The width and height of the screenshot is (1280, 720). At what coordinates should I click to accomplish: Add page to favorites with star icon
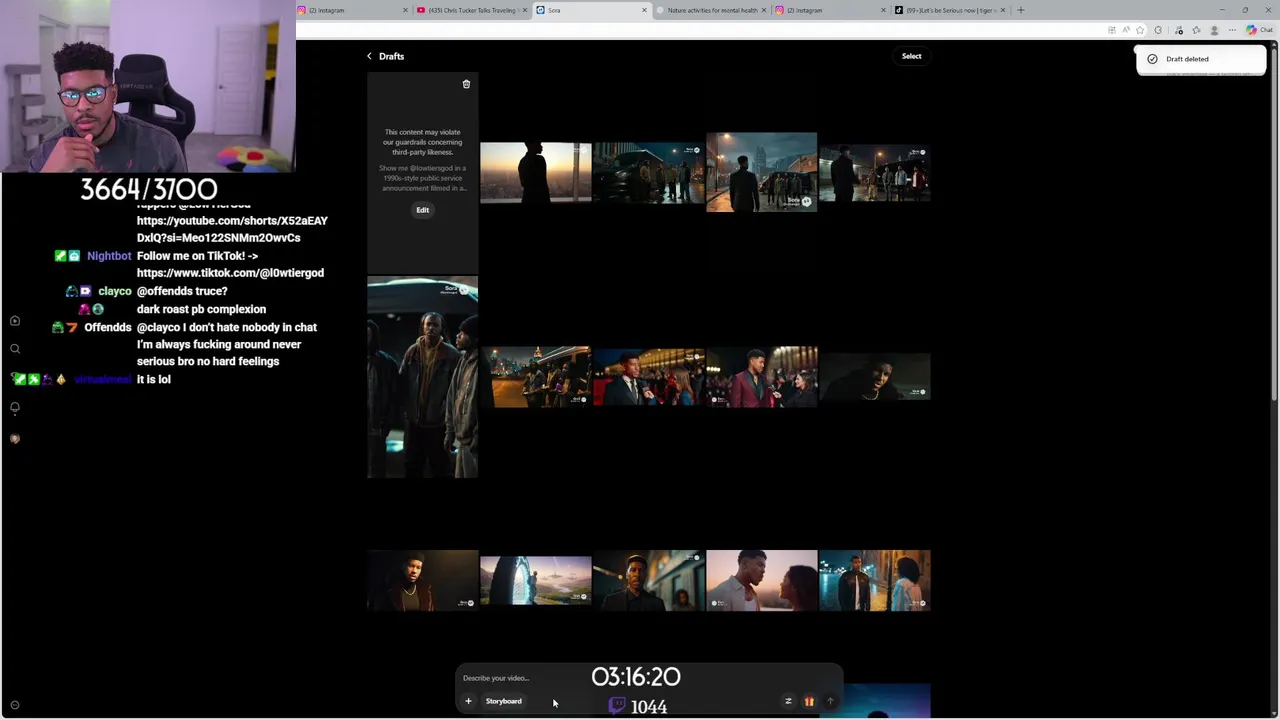coord(1140,30)
